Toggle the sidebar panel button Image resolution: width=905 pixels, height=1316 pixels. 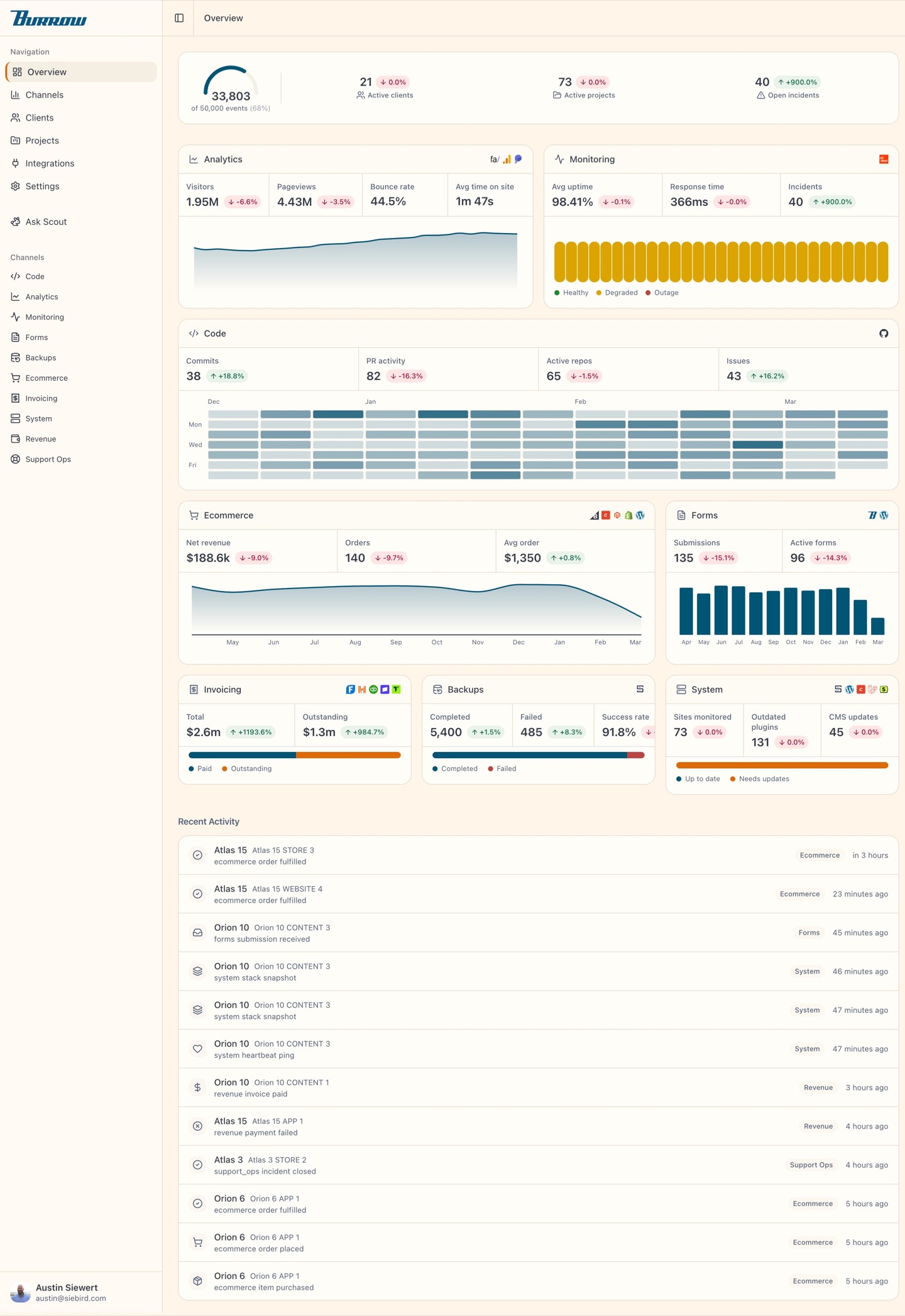point(179,18)
